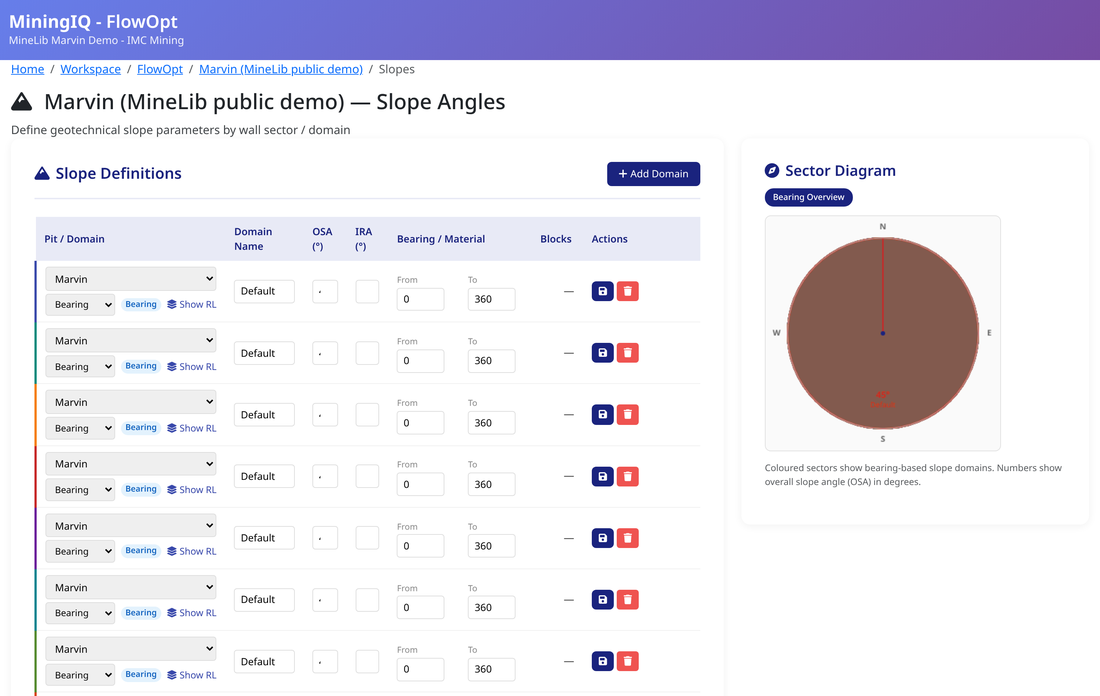The width and height of the screenshot is (1100, 696).
Task: Delete the seventh slope domain row
Action: coord(628,662)
